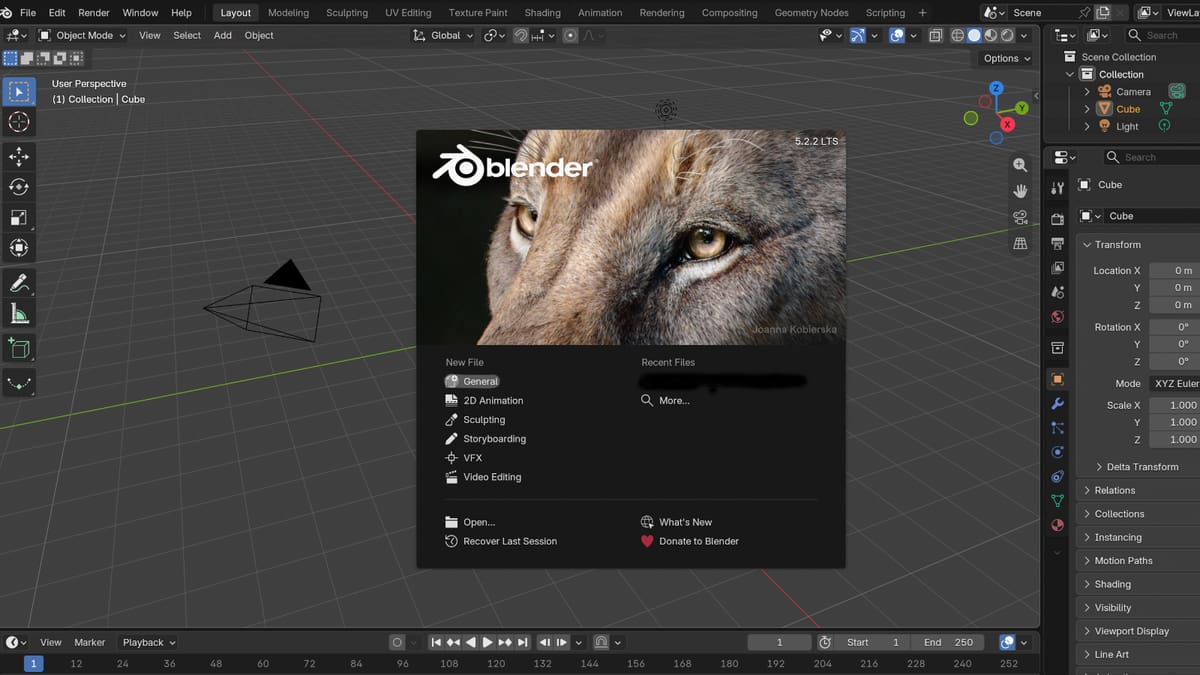Image resolution: width=1200 pixels, height=675 pixels.
Task: Expand the Camera item in outliner
Action: (1087, 92)
